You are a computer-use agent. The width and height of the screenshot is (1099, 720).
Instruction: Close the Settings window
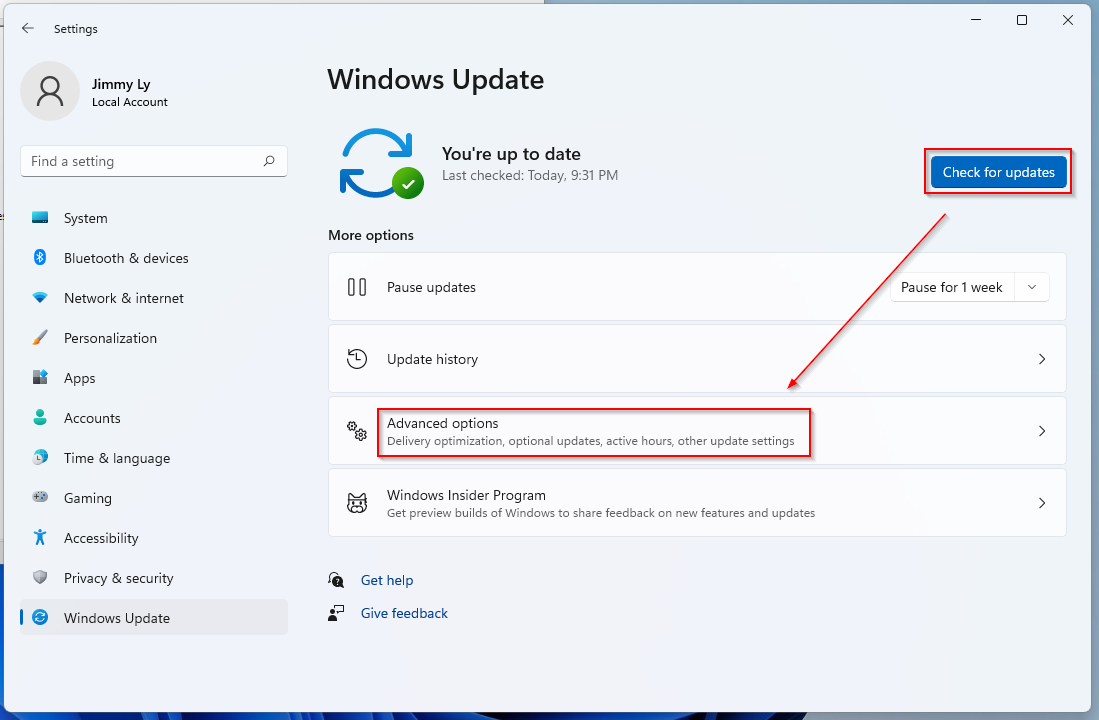(1067, 20)
